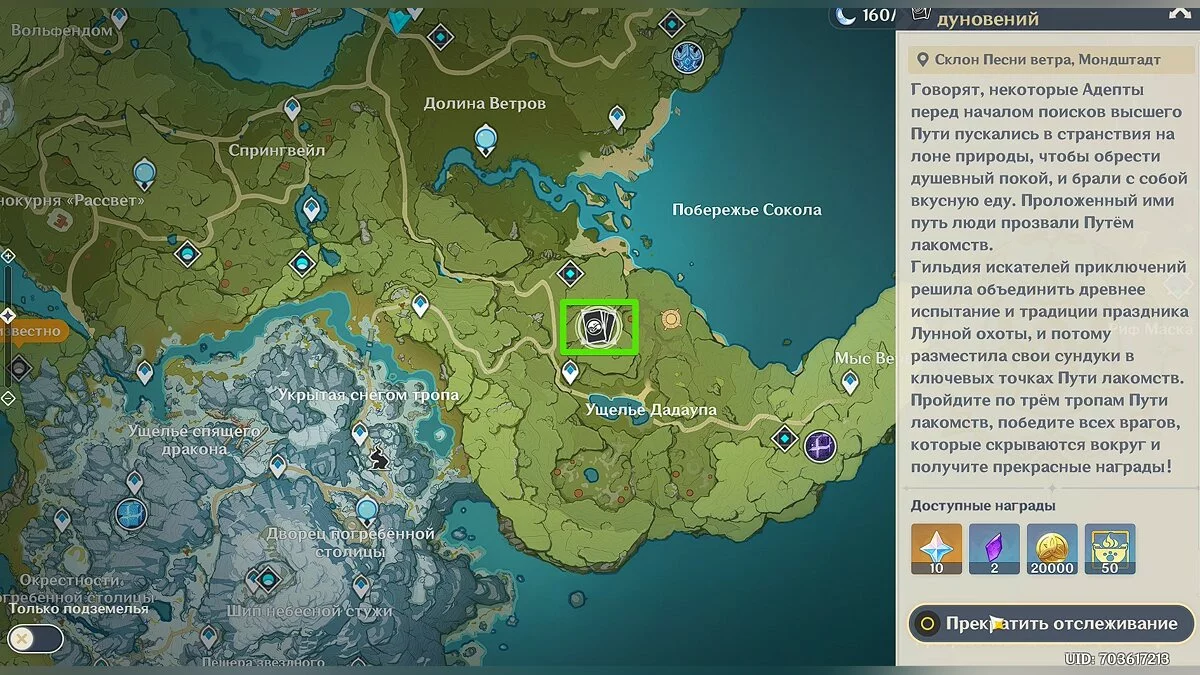
Task: Click the dark round icon below the orange tag
Action: pyautogui.click(x=17, y=369)
